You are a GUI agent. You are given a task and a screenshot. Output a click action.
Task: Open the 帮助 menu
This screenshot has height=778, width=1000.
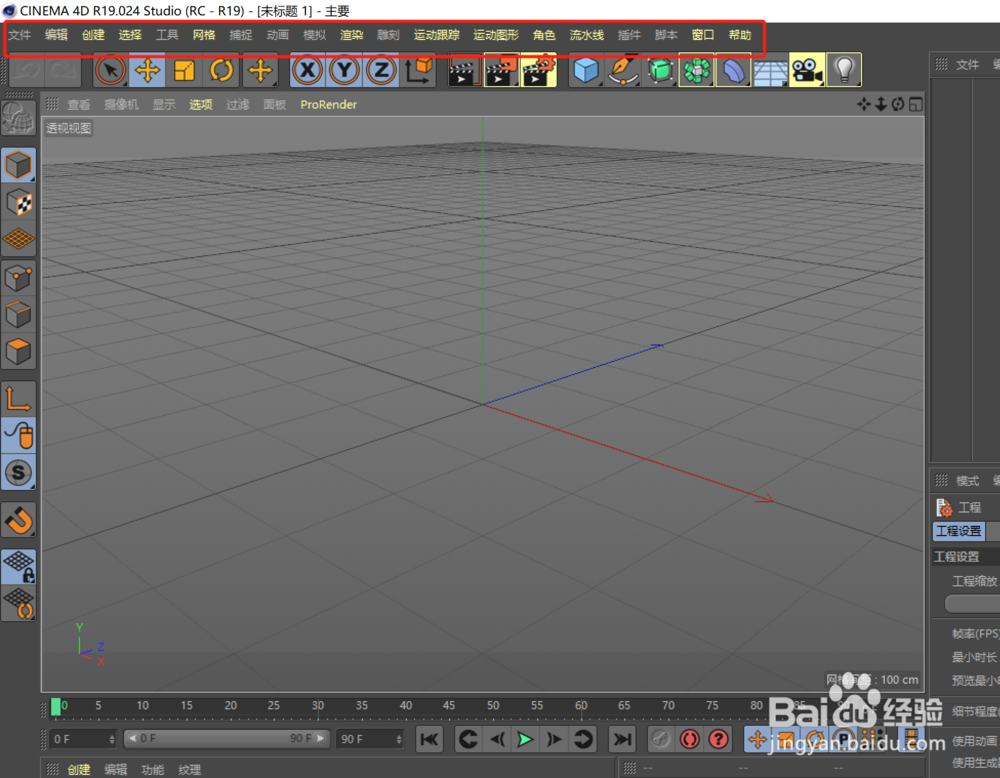pyautogui.click(x=740, y=35)
